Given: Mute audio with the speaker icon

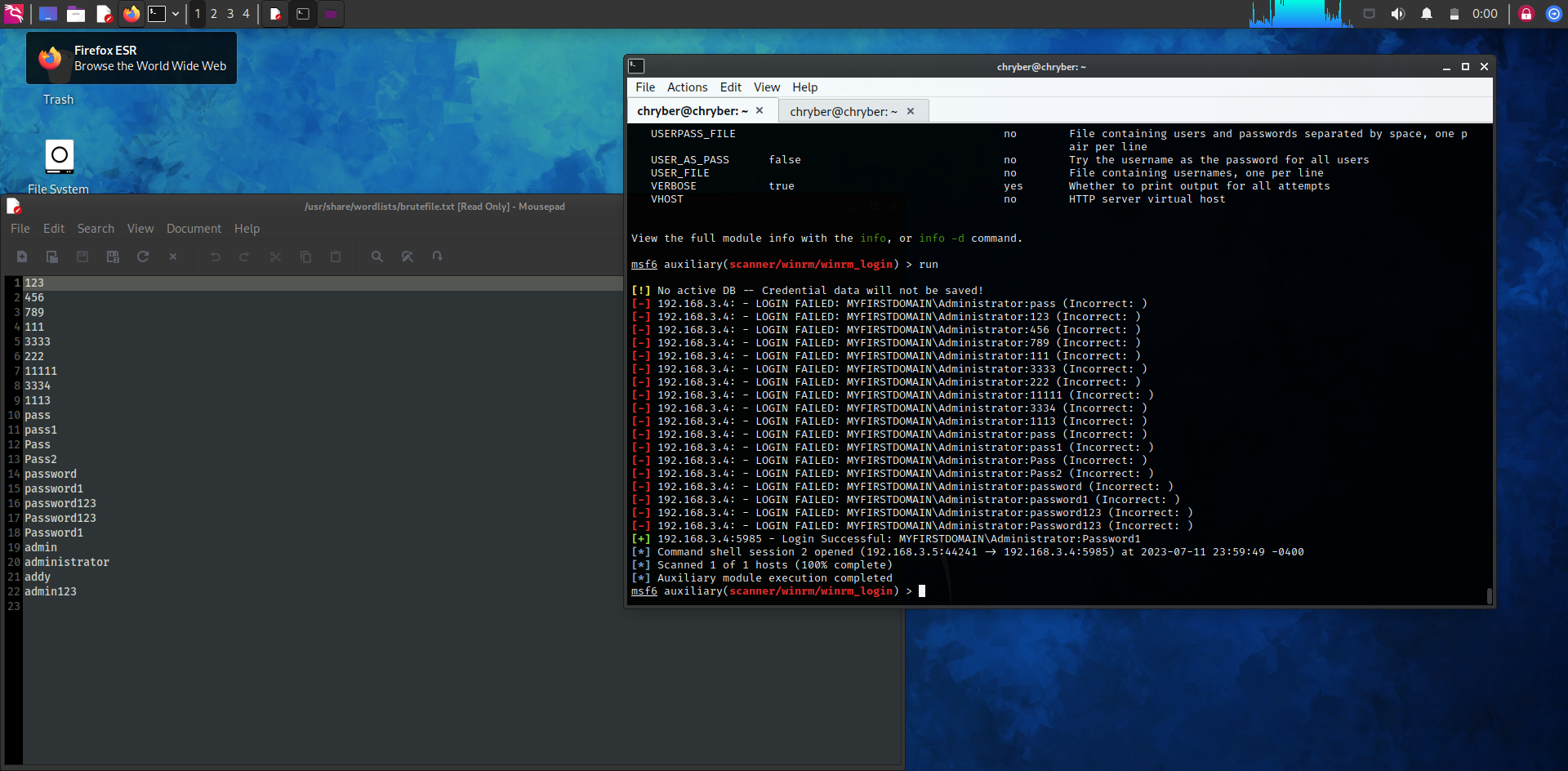Looking at the screenshot, I should click(x=1398, y=14).
